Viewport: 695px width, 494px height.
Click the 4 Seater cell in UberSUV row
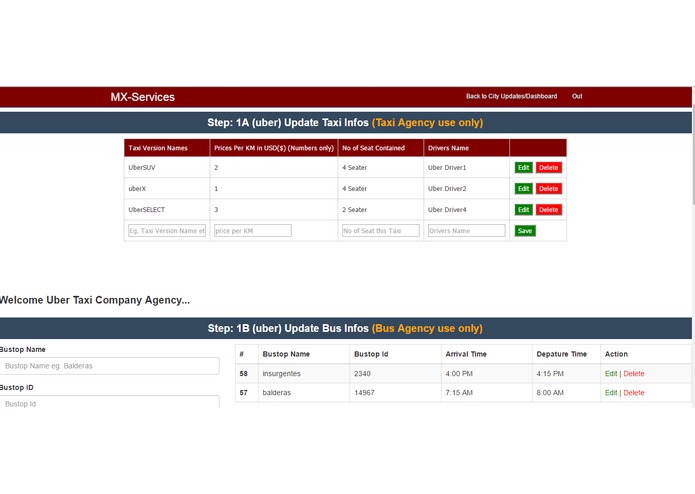click(381, 167)
